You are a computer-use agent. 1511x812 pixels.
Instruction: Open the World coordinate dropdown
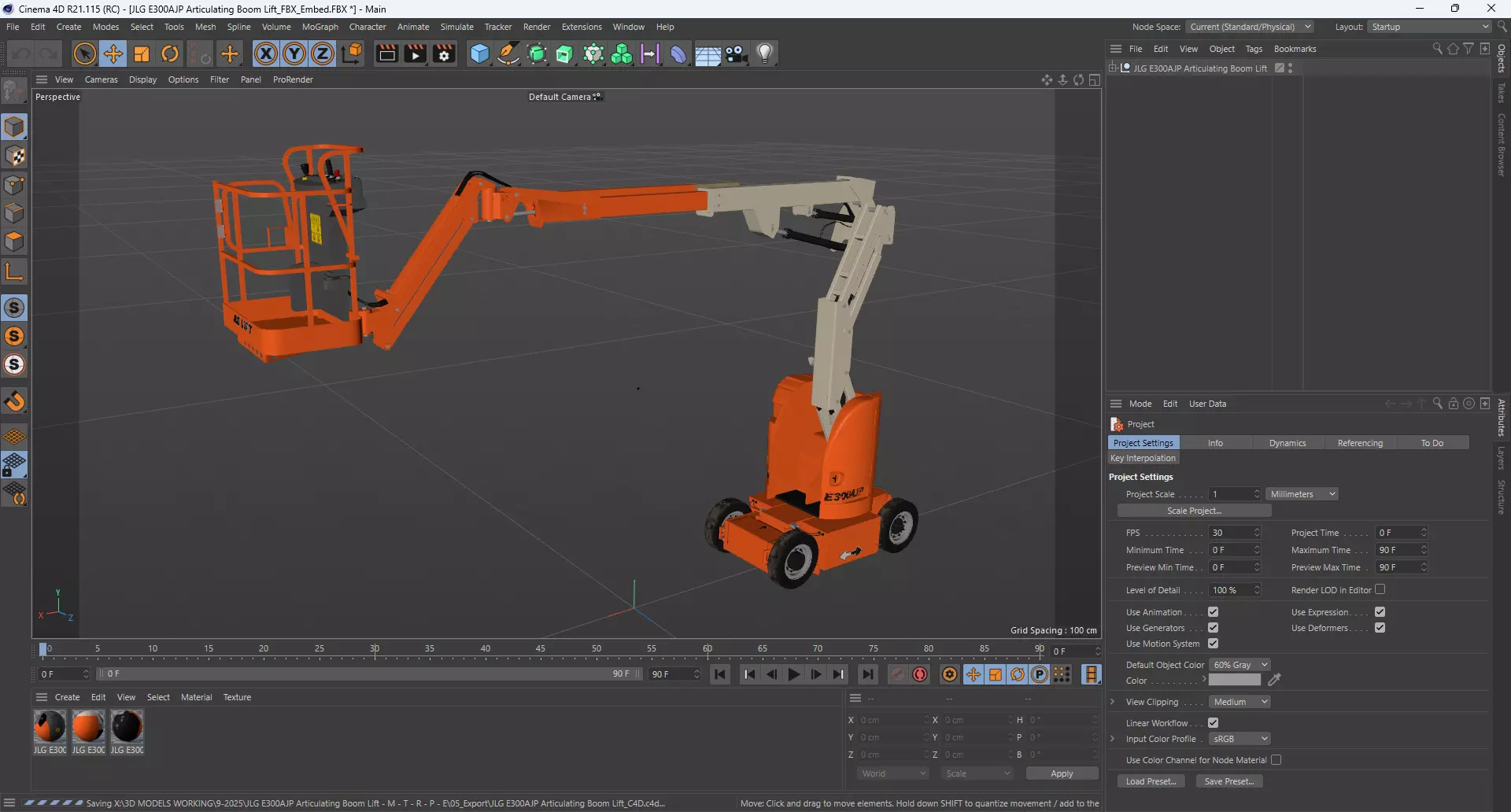pos(893,773)
